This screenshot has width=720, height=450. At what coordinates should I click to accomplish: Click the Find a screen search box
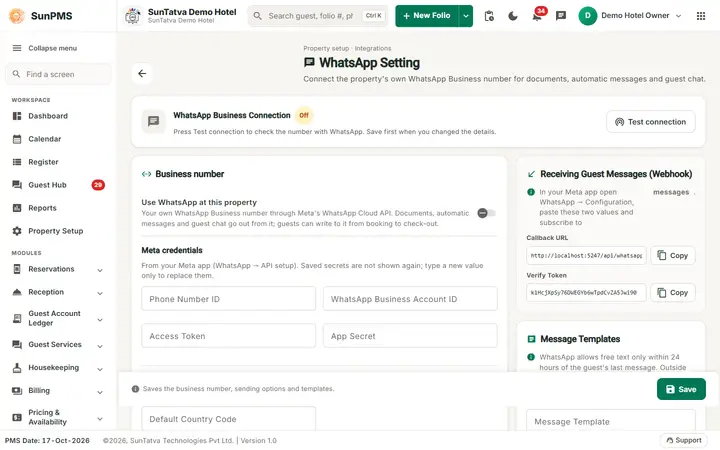point(58,74)
